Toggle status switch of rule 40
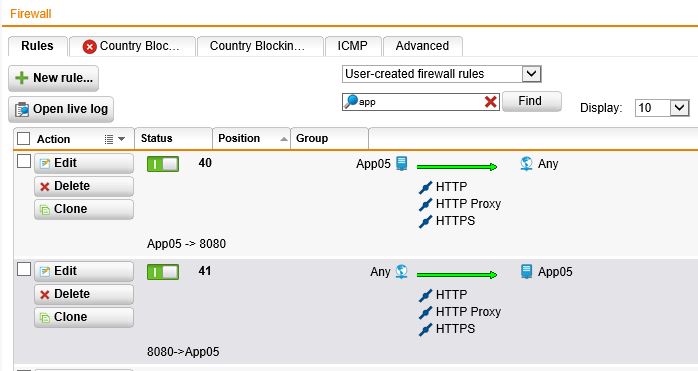698x371 pixels. [163, 164]
